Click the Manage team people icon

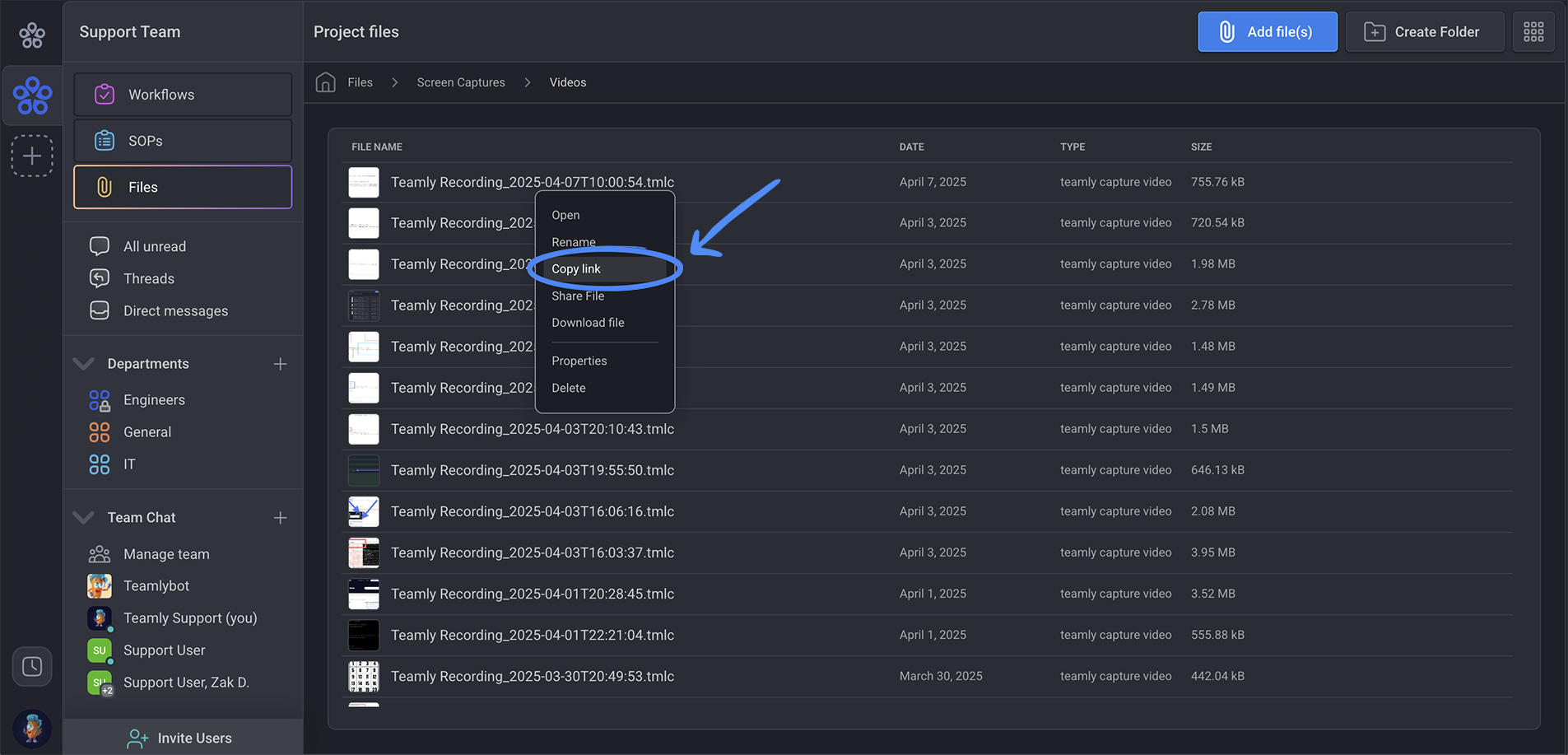click(100, 554)
